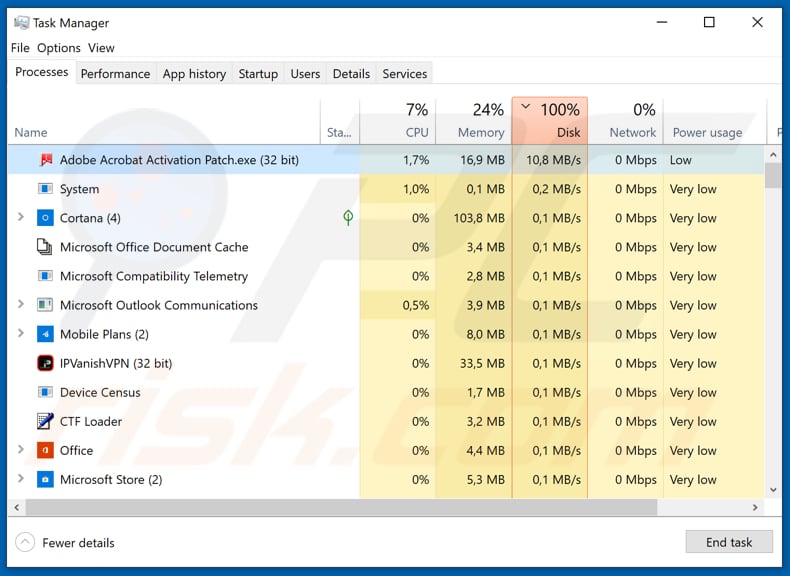The height and width of the screenshot is (576, 790).
Task: Switch to the Details tab
Action: (351, 74)
